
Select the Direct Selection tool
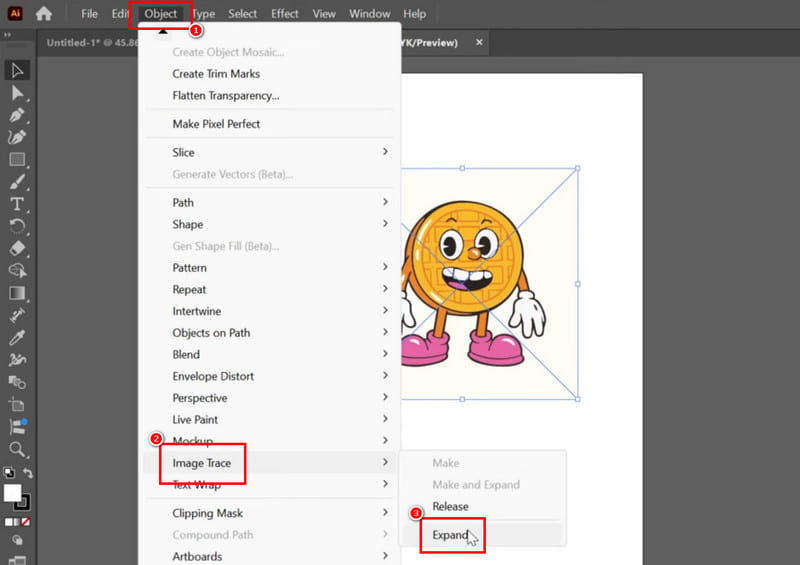point(17,93)
